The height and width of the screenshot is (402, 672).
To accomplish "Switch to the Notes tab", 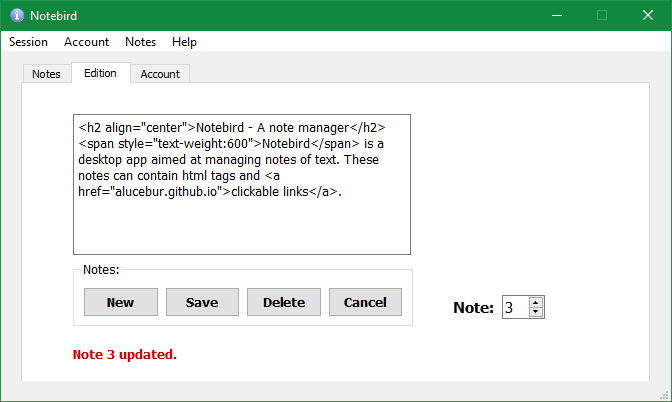I will [46, 74].
